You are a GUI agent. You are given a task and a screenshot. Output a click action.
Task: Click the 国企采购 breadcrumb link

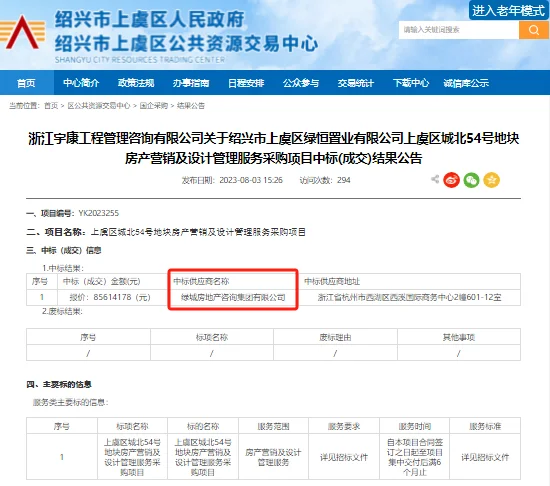(x=154, y=106)
